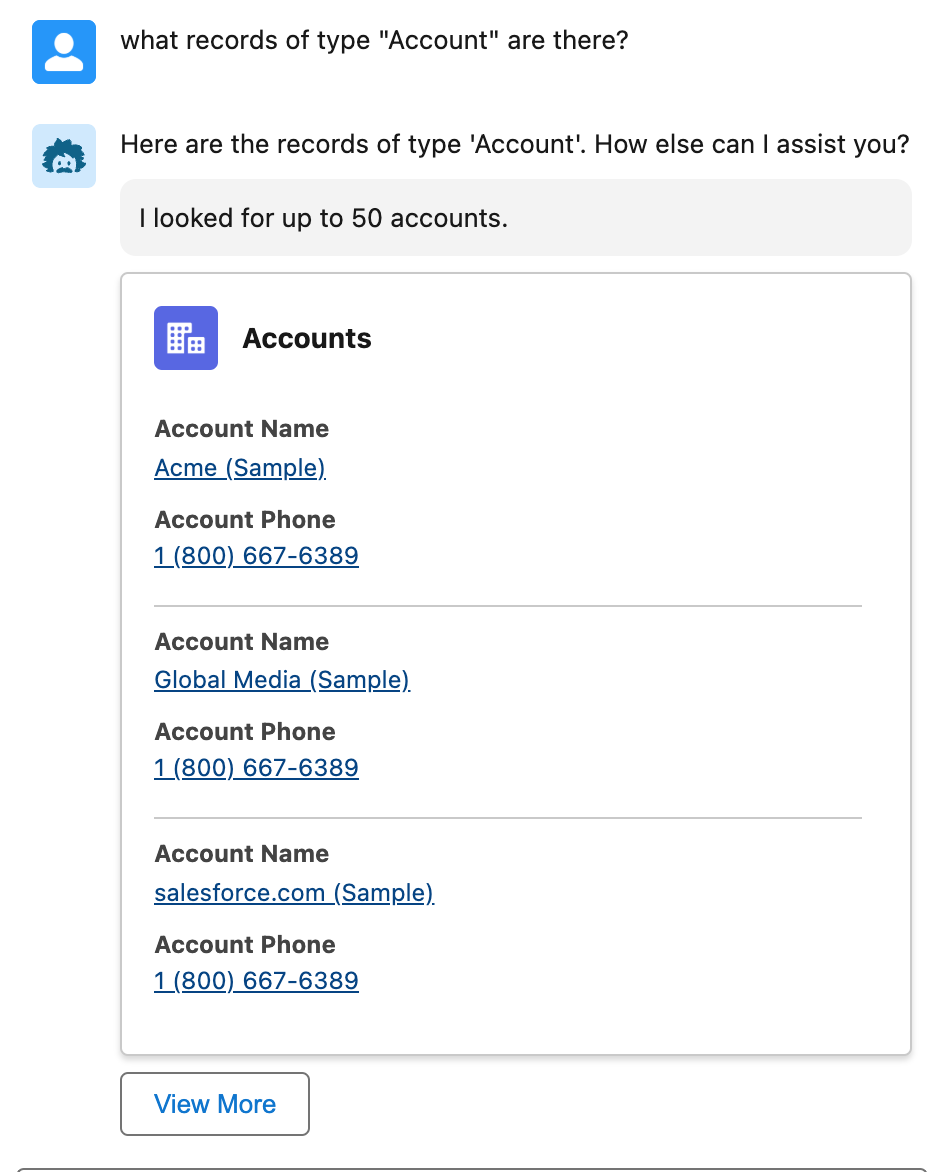Open the Global Media (Sample) account
The width and height of the screenshot is (932, 1172).
tap(282, 680)
